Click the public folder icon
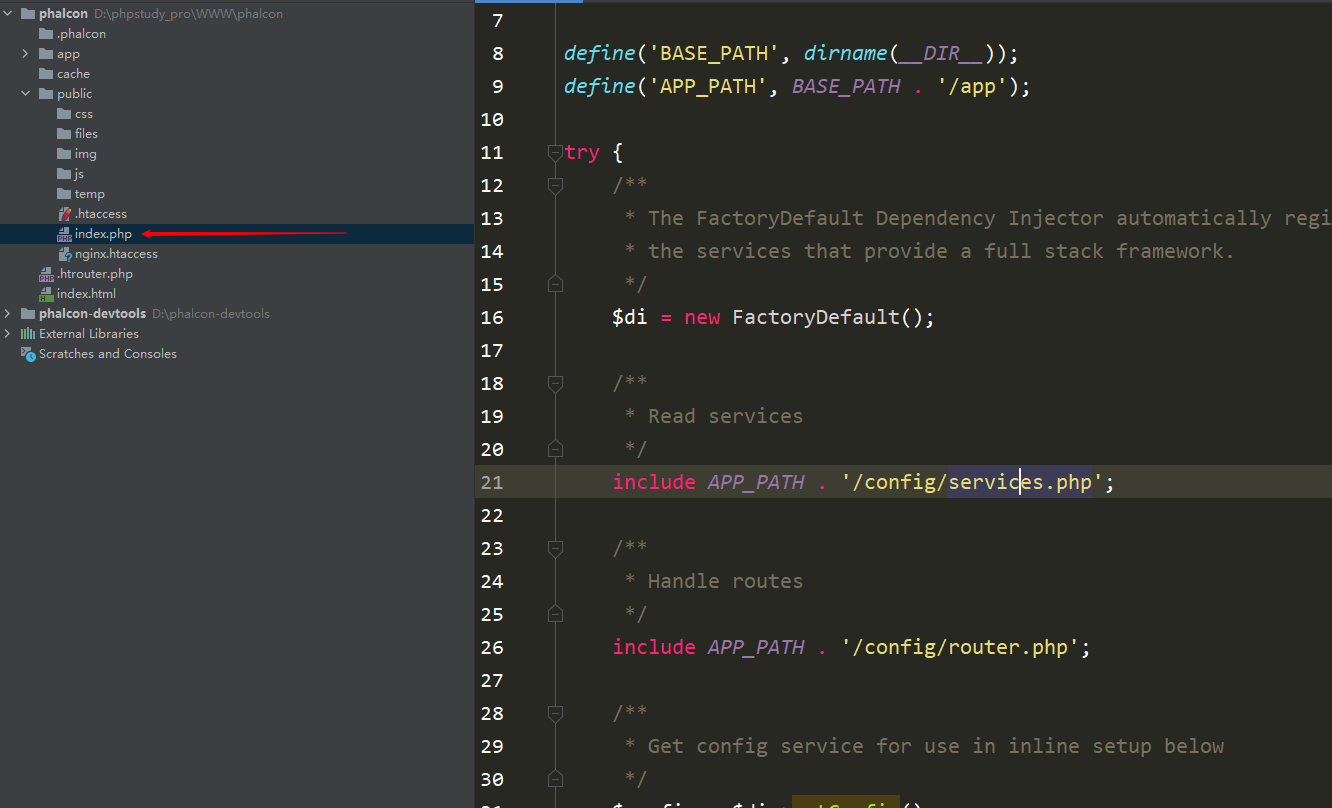The height and width of the screenshot is (808, 1332). click(46, 94)
